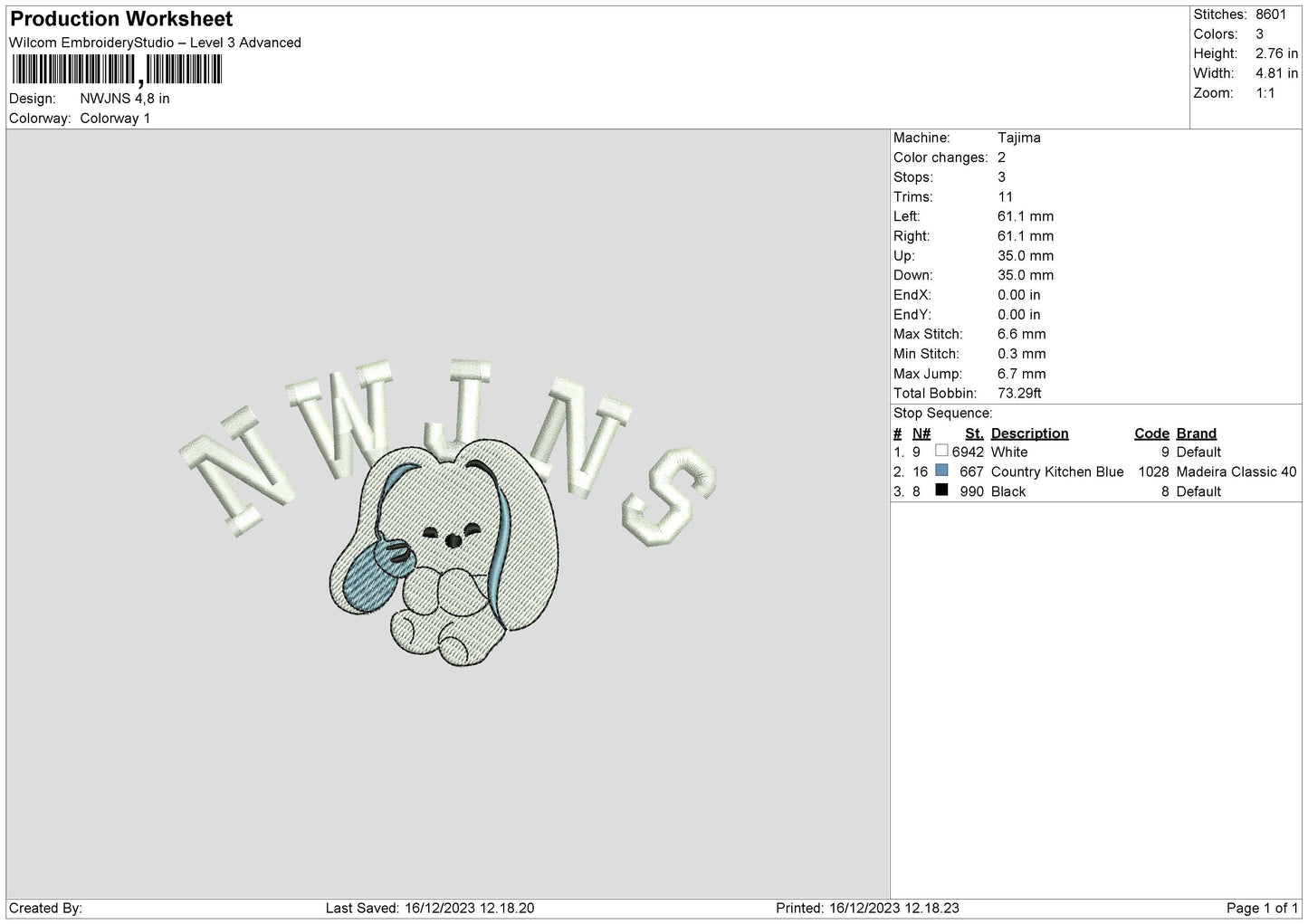The height and width of the screenshot is (924, 1308).
Task: Click the stitch count '6942' cell
Action: pos(968,452)
